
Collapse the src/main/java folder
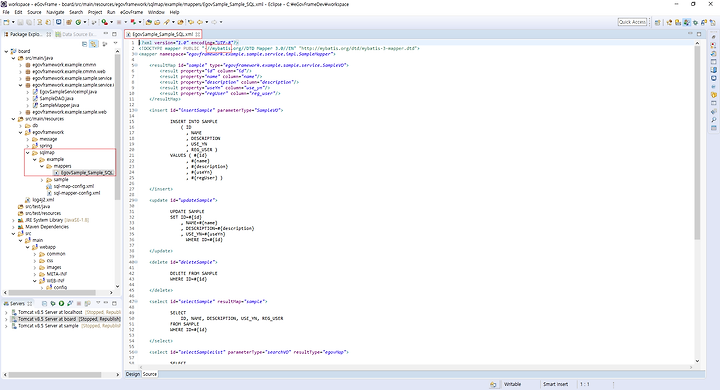13,58
